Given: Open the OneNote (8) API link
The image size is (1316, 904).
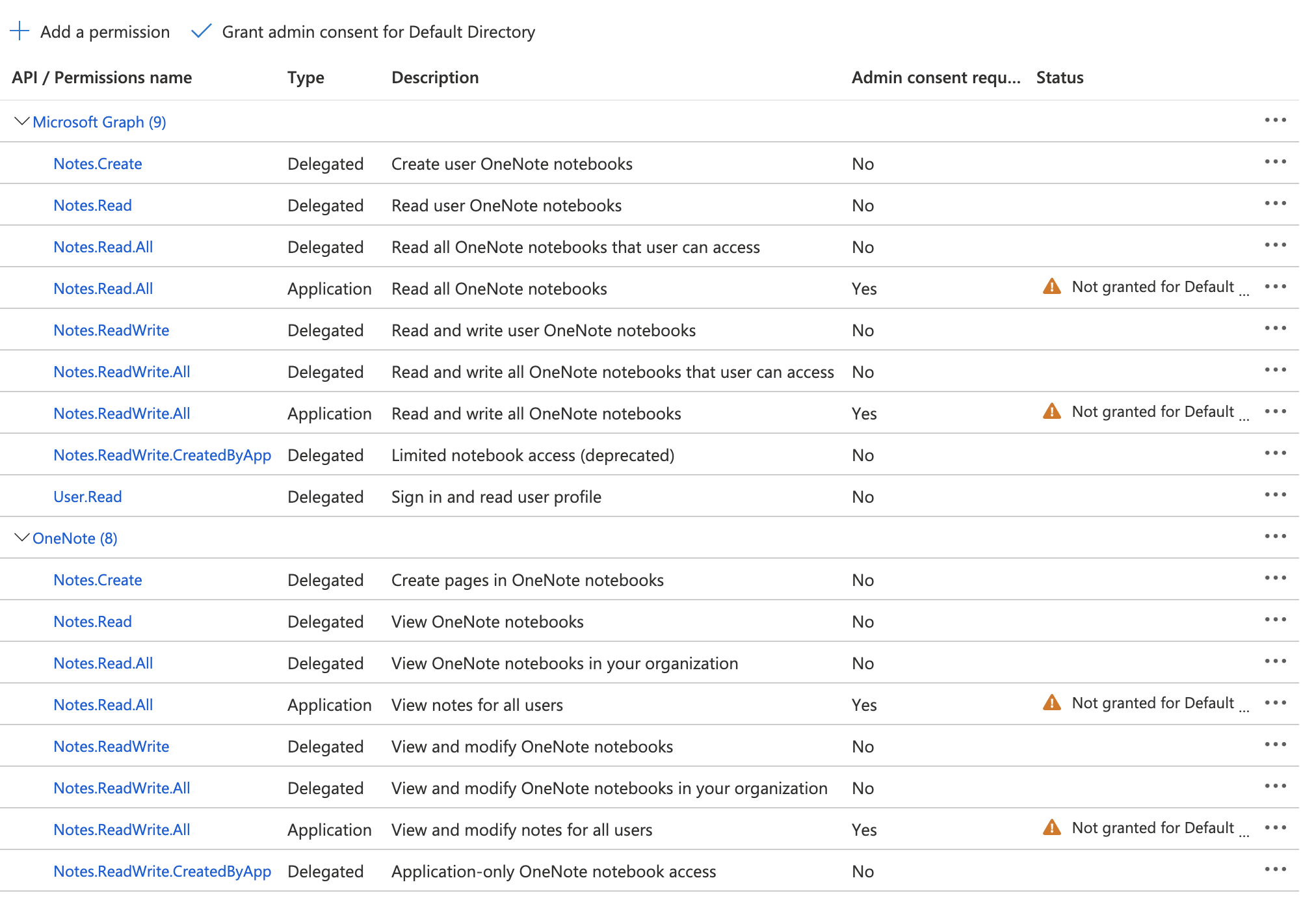Looking at the screenshot, I should coord(75,538).
